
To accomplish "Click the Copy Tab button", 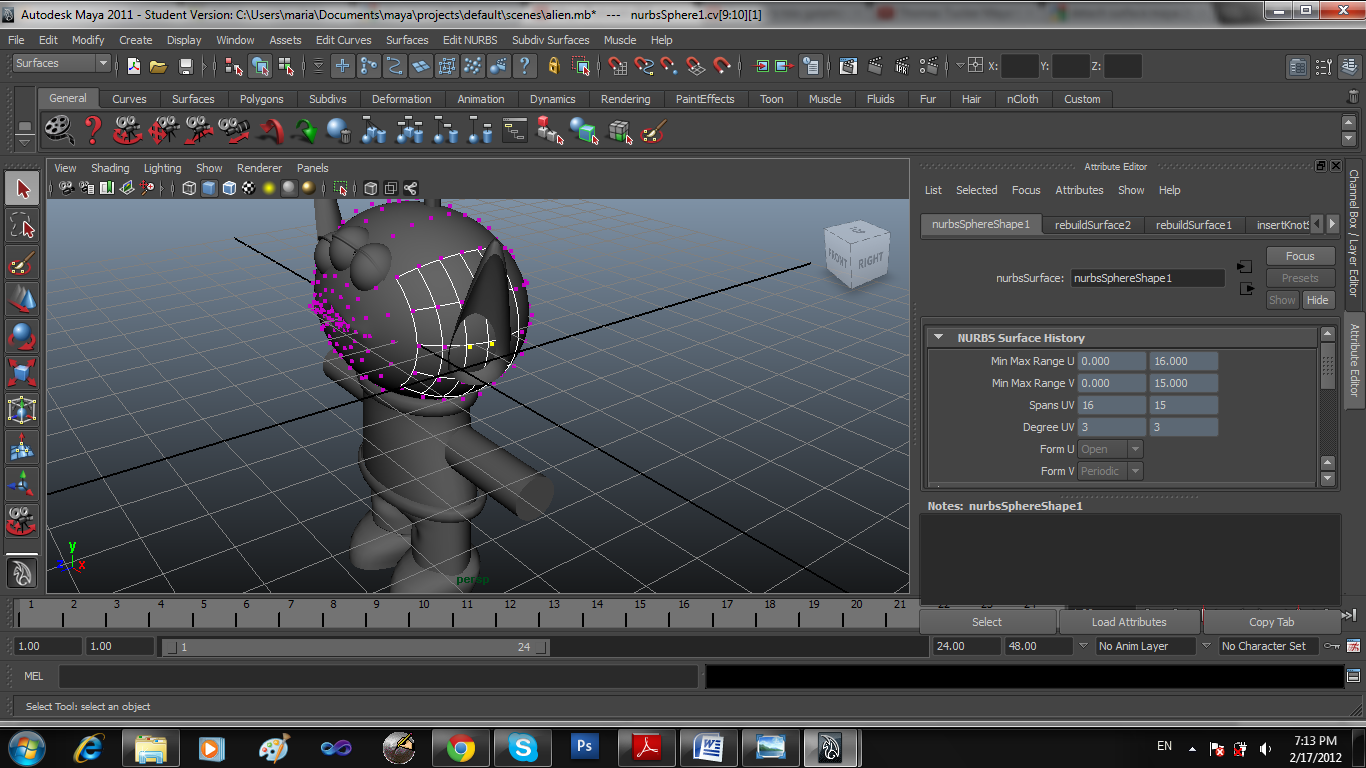I will point(1272,622).
